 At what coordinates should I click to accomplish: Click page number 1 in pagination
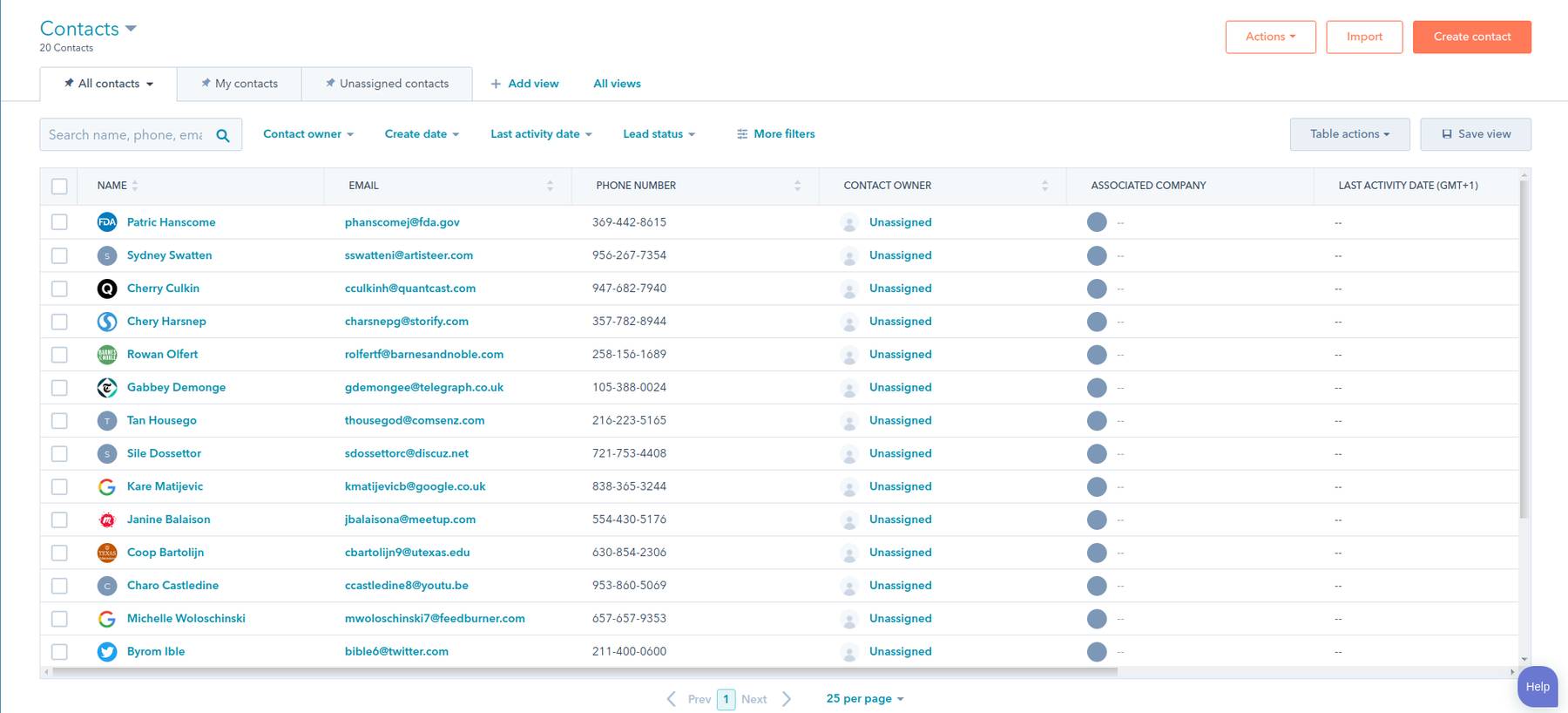click(727, 699)
